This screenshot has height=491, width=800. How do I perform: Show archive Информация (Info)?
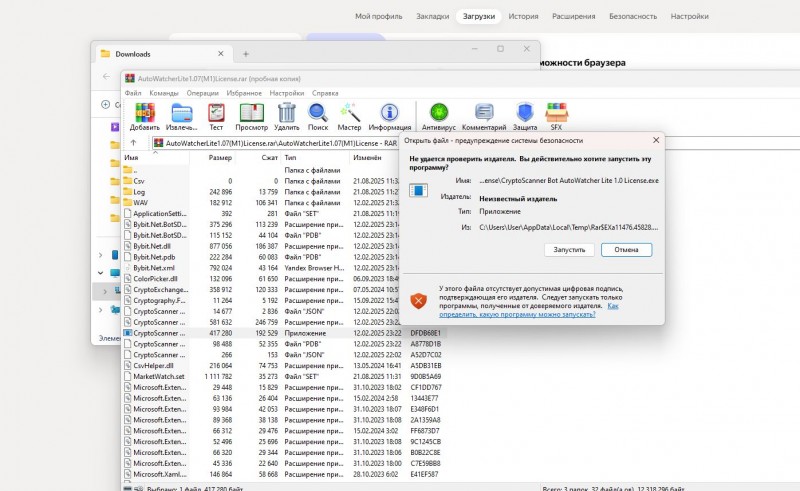[389, 115]
